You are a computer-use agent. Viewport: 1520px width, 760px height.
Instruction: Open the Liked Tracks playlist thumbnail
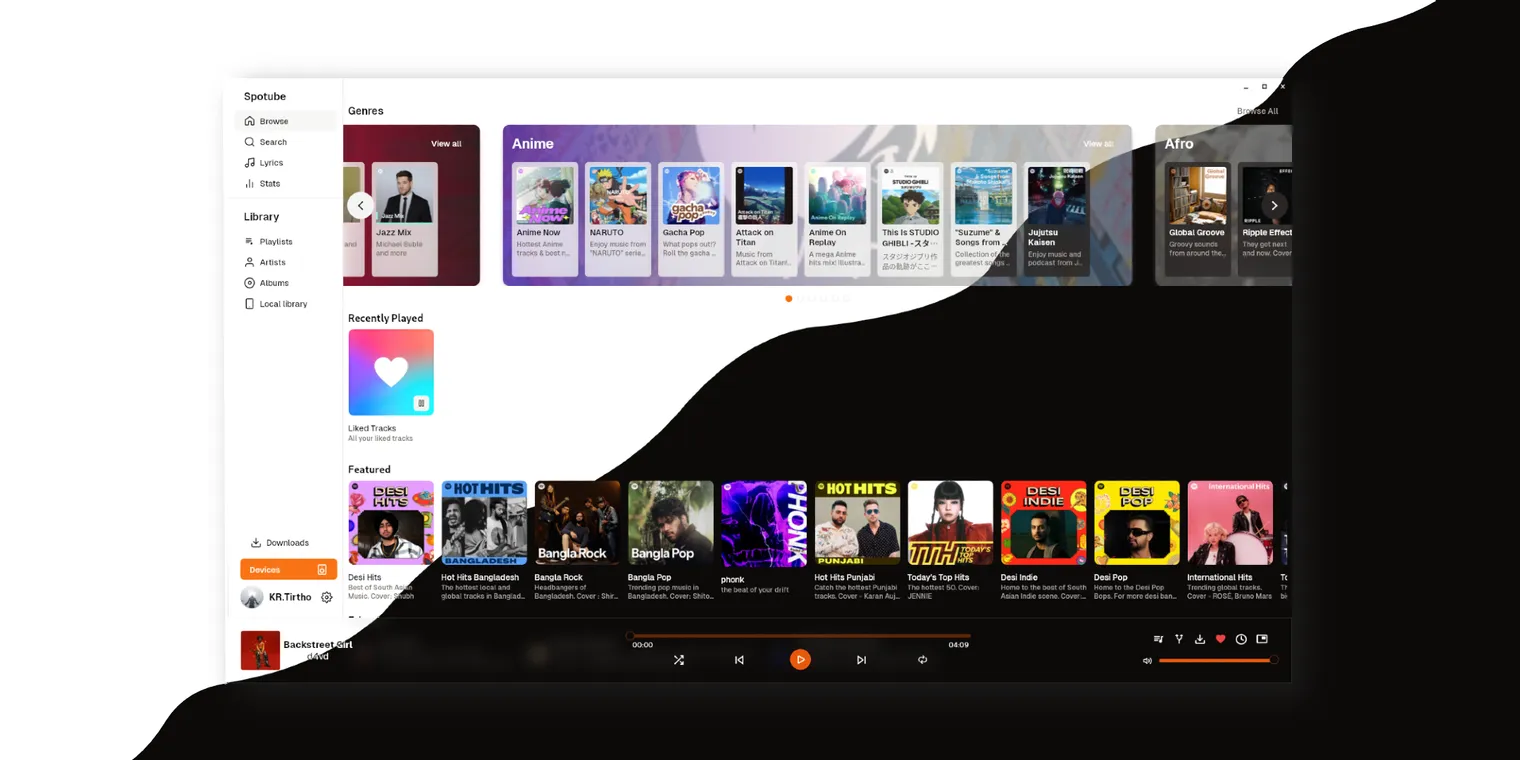pyautogui.click(x=390, y=371)
